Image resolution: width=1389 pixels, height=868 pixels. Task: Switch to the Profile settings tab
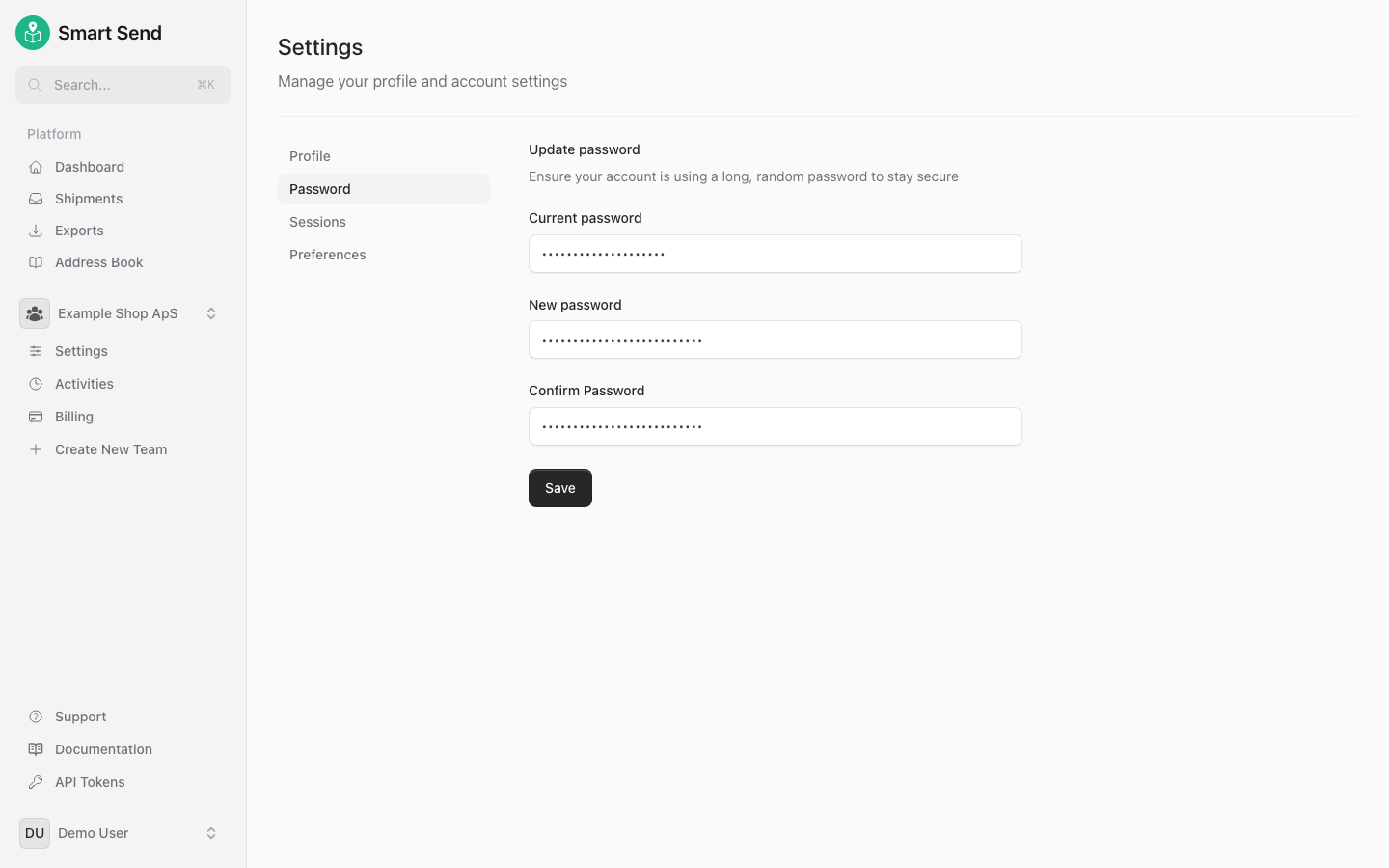(310, 156)
